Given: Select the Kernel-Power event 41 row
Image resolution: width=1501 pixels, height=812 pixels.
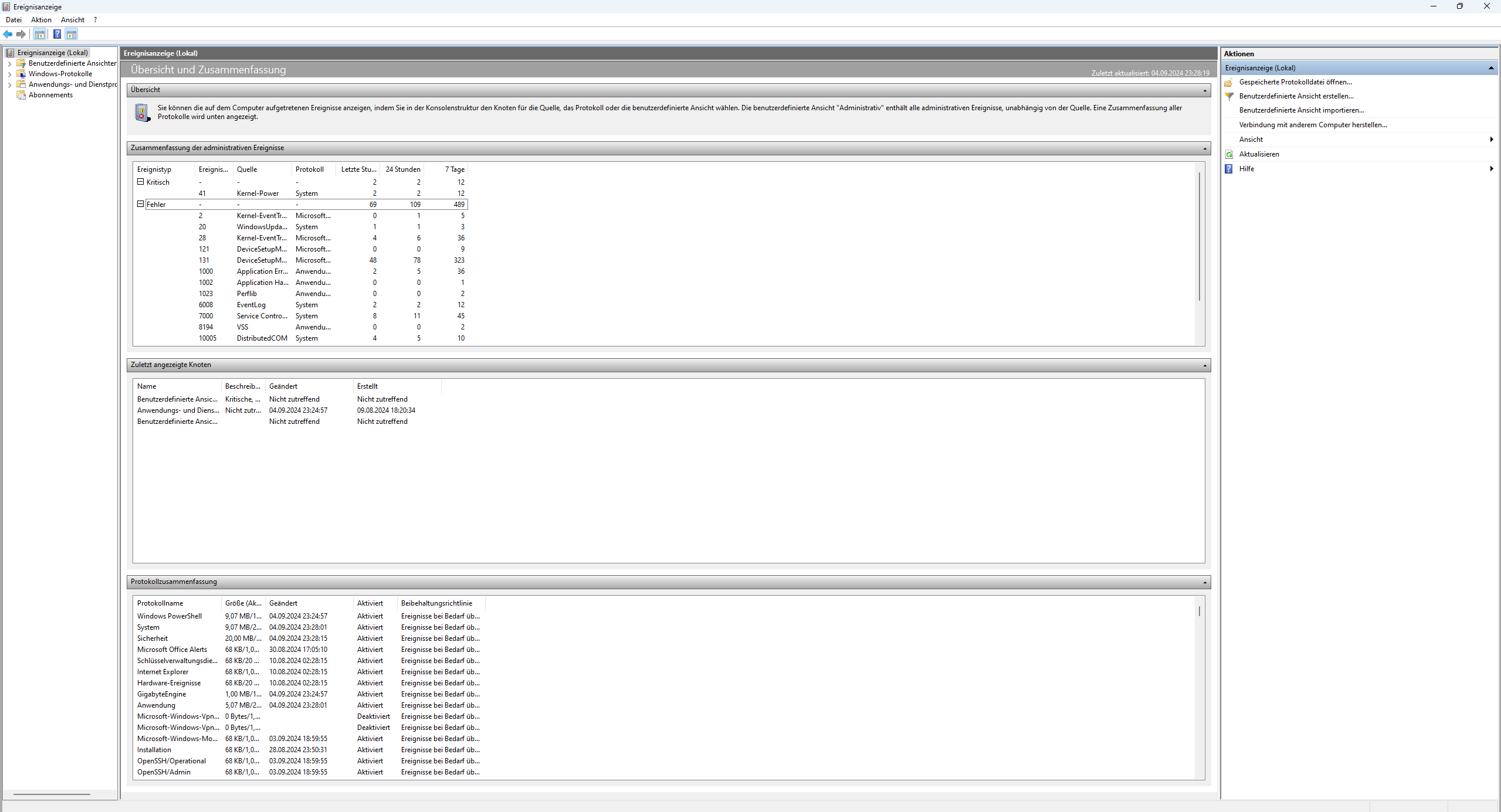Looking at the screenshot, I should pyautogui.click(x=258, y=193).
